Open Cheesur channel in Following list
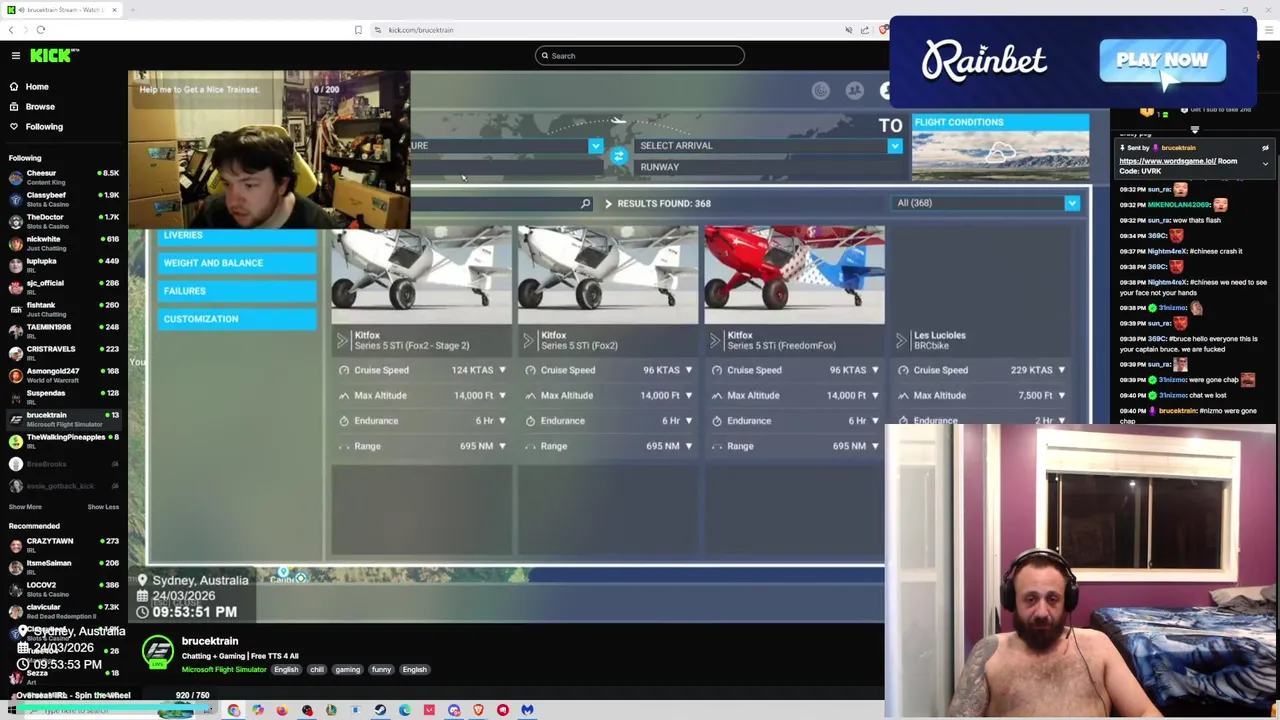Screen dimensions: 1280x720 62,177
